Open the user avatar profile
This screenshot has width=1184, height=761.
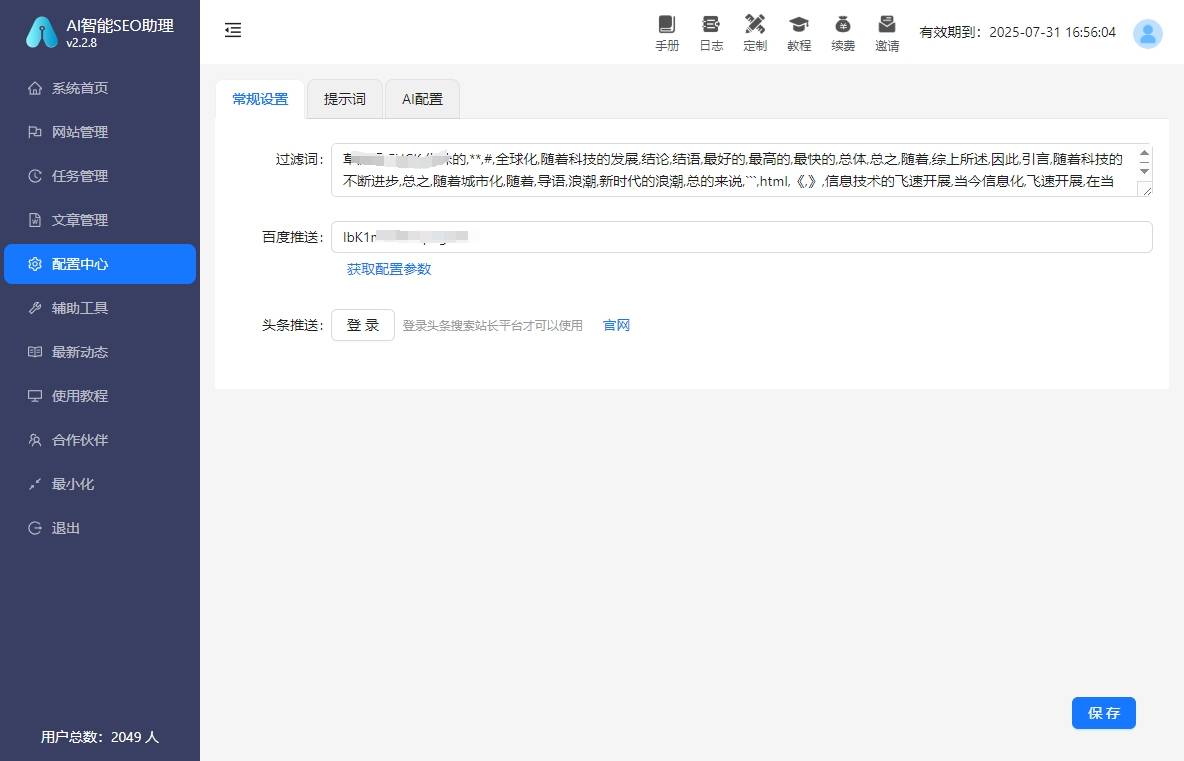pyautogui.click(x=1147, y=33)
